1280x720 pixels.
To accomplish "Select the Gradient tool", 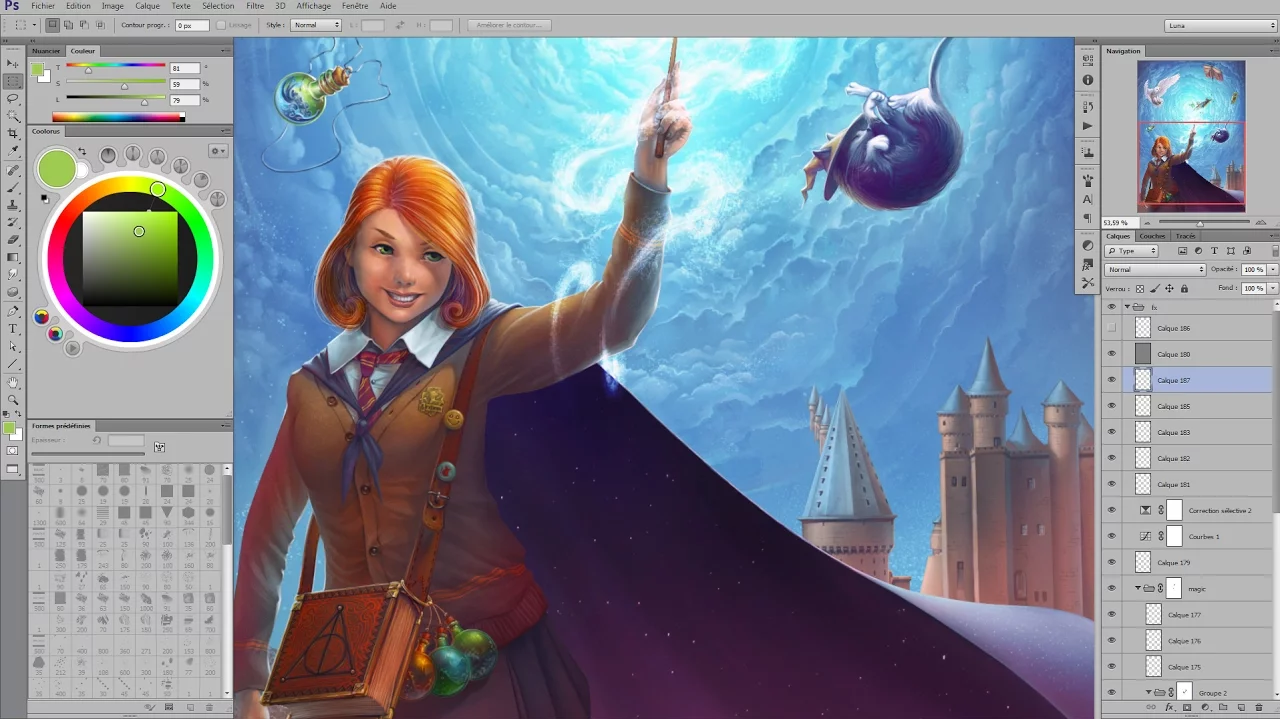I will 13,257.
